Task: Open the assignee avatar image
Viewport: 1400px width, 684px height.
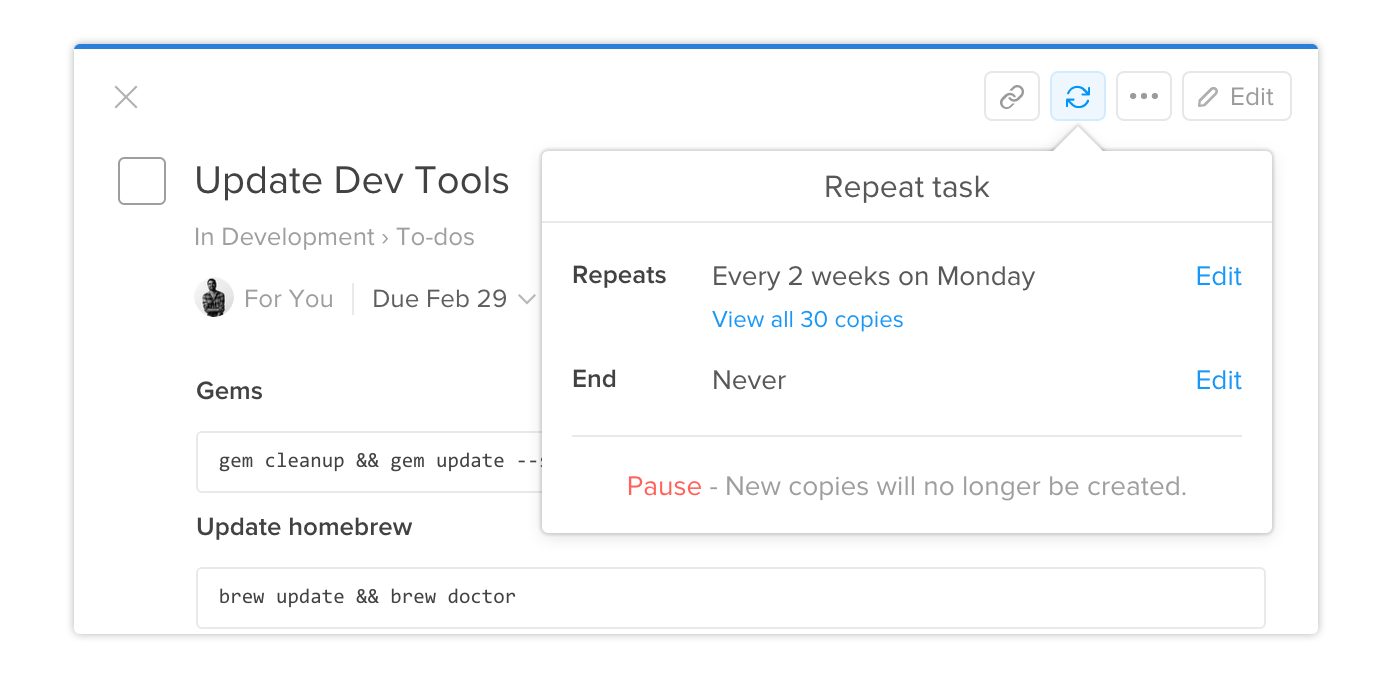Action: point(213,297)
